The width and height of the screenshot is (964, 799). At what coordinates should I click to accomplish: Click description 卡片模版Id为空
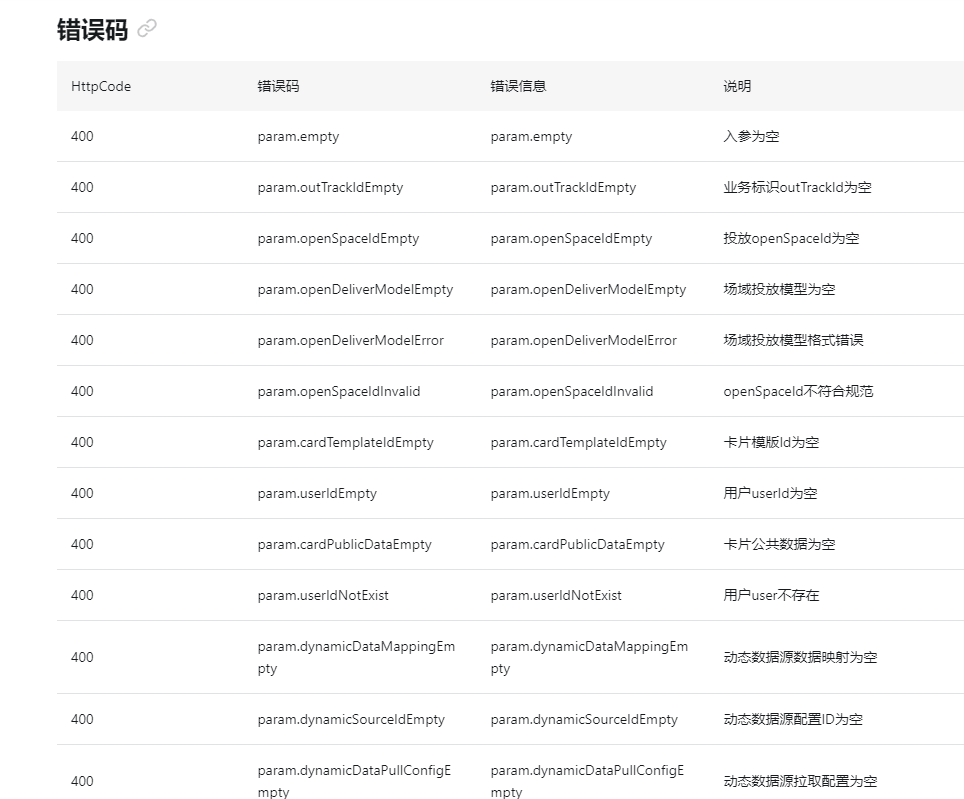point(772,443)
